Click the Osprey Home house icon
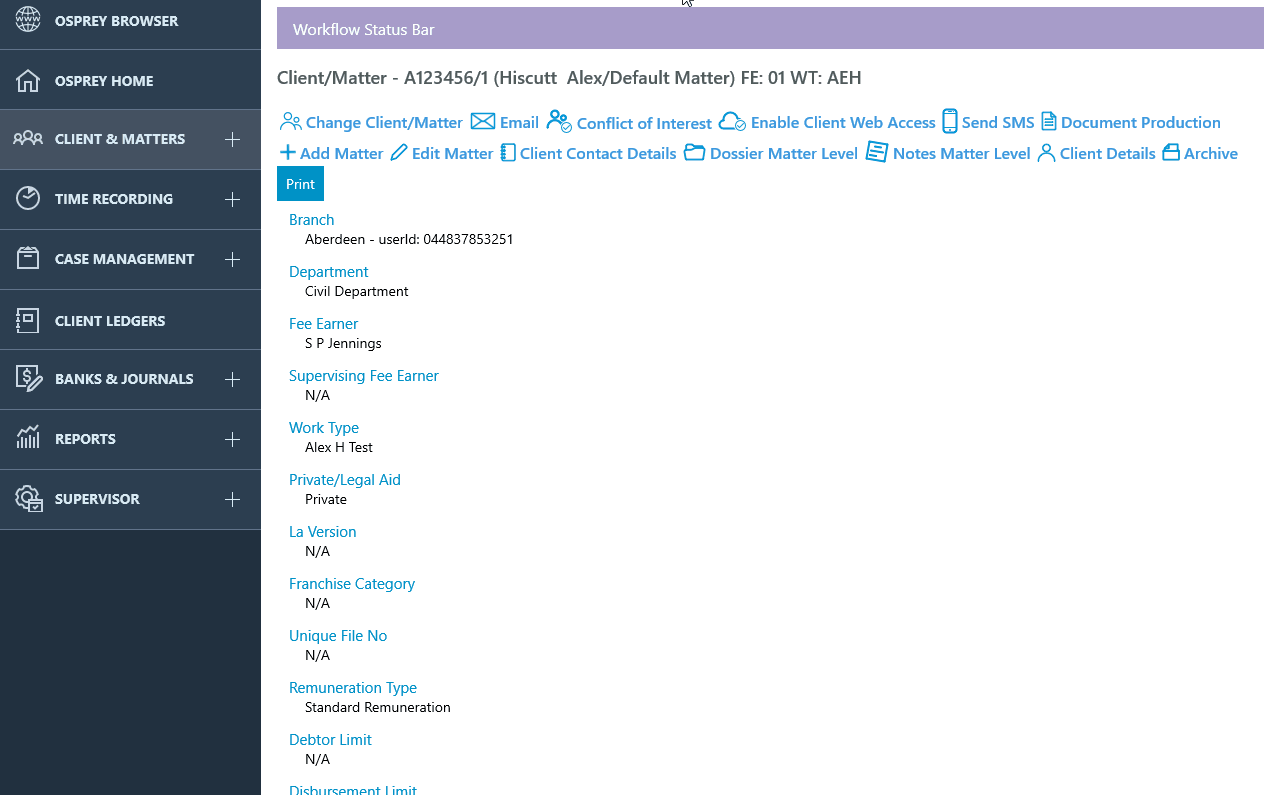The image size is (1264, 795). pos(28,81)
